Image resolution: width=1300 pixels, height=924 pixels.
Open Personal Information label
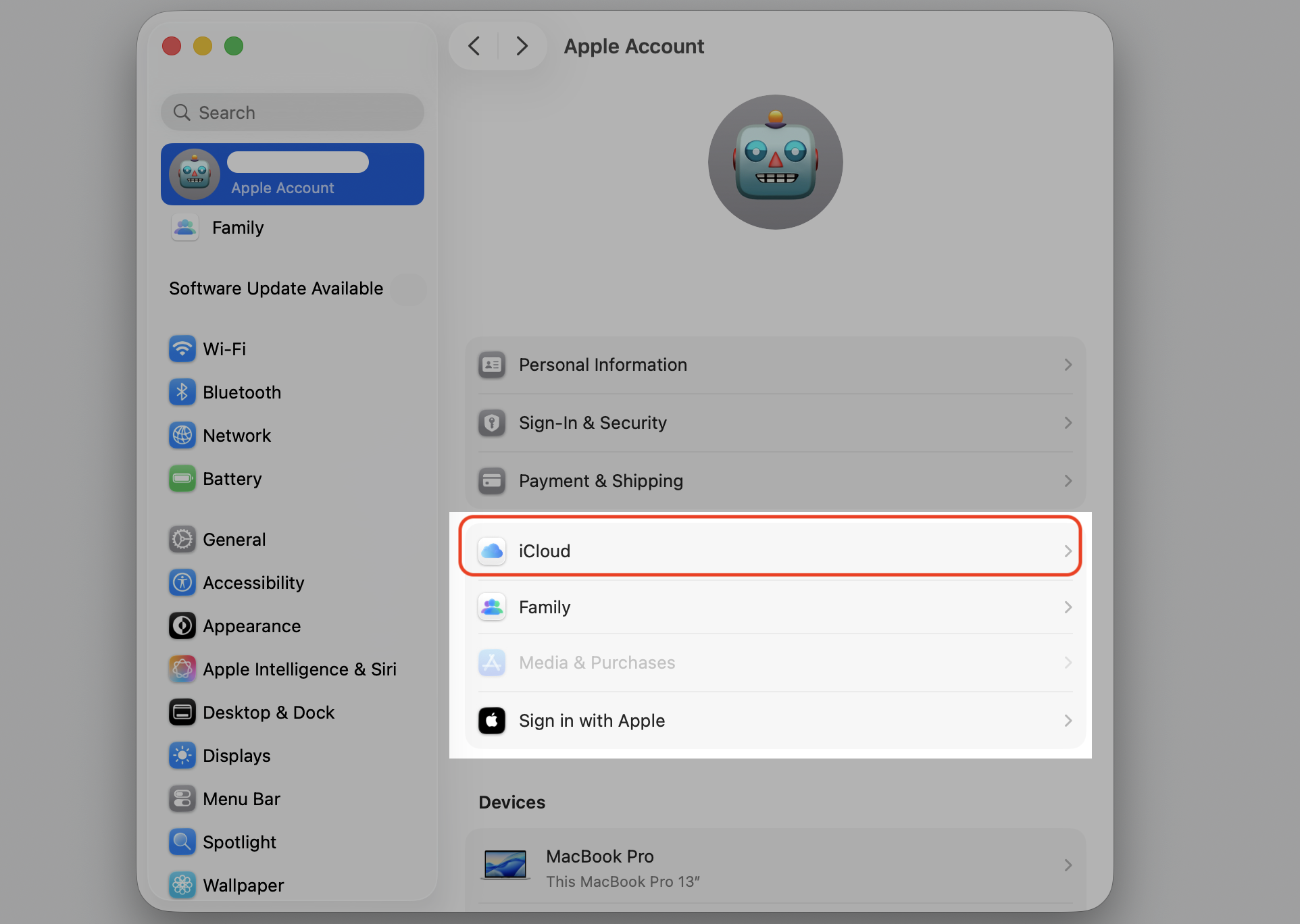point(603,365)
